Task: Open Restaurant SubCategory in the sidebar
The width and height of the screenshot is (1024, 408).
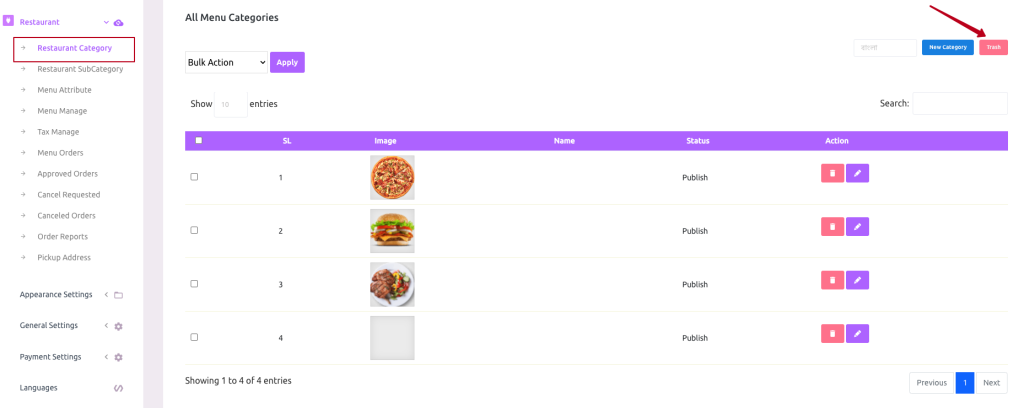Action: 80,69
